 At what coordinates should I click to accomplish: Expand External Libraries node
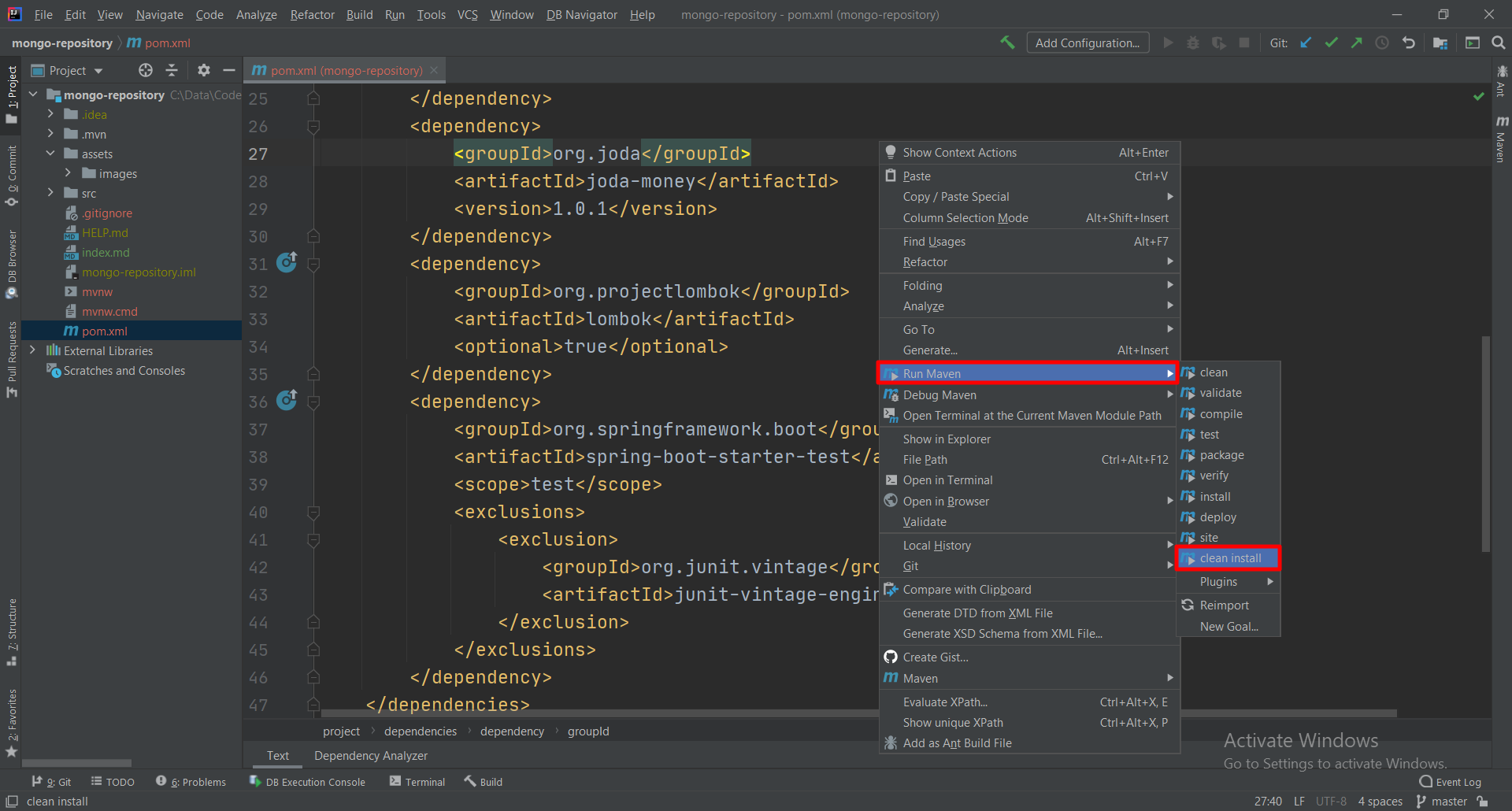click(x=33, y=350)
